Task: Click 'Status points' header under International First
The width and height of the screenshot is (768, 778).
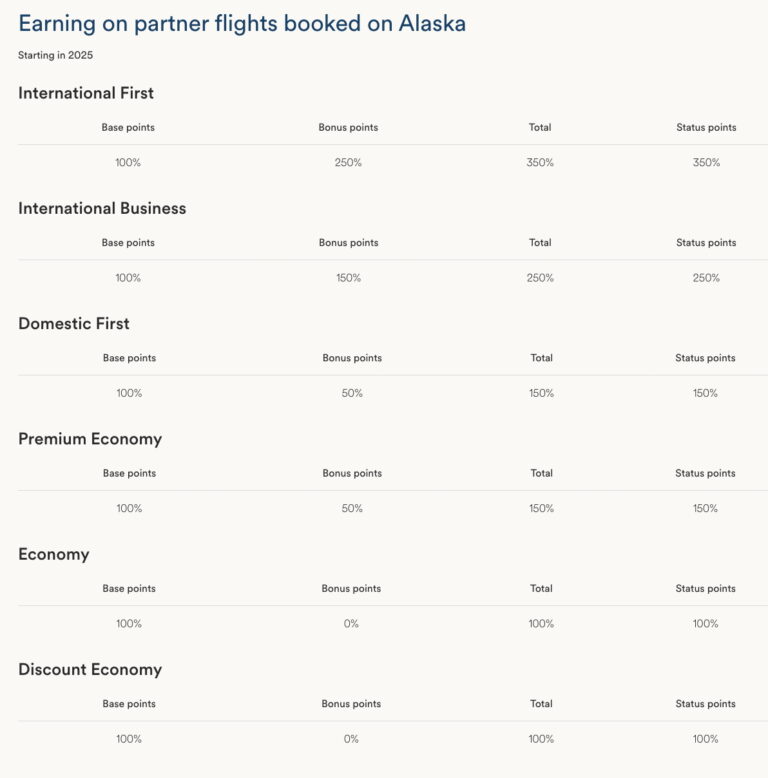Action: [x=706, y=128]
